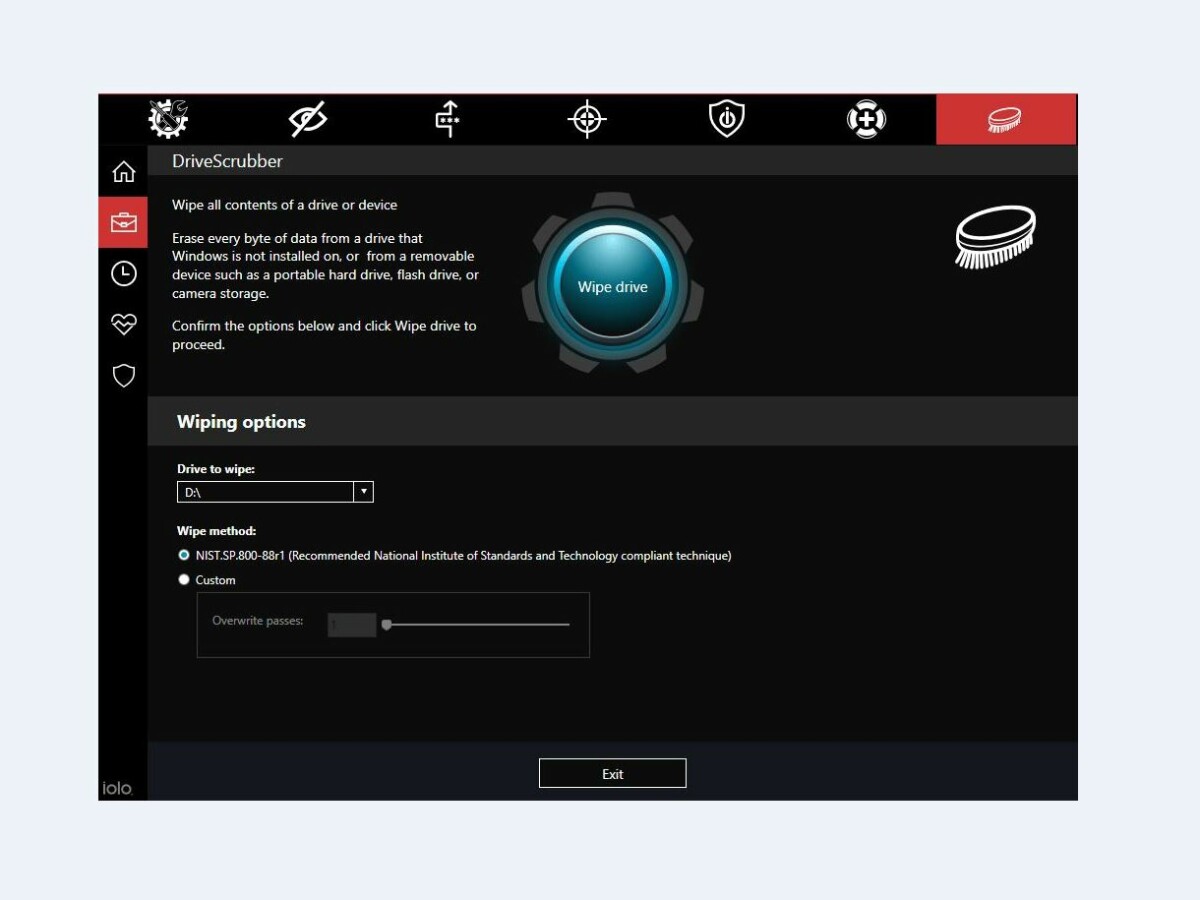Open the shield sidebar icon
This screenshot has height=900, width=1200.
pyautogui.click(x=123, y=376)
